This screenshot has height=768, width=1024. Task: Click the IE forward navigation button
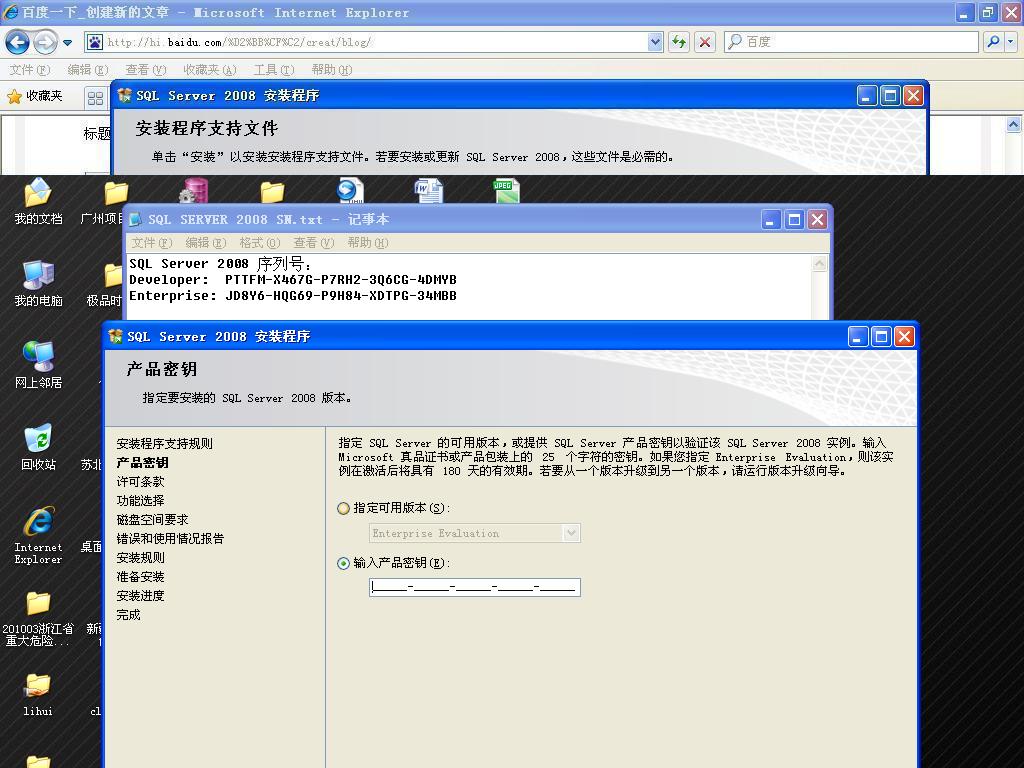(45, 42)
